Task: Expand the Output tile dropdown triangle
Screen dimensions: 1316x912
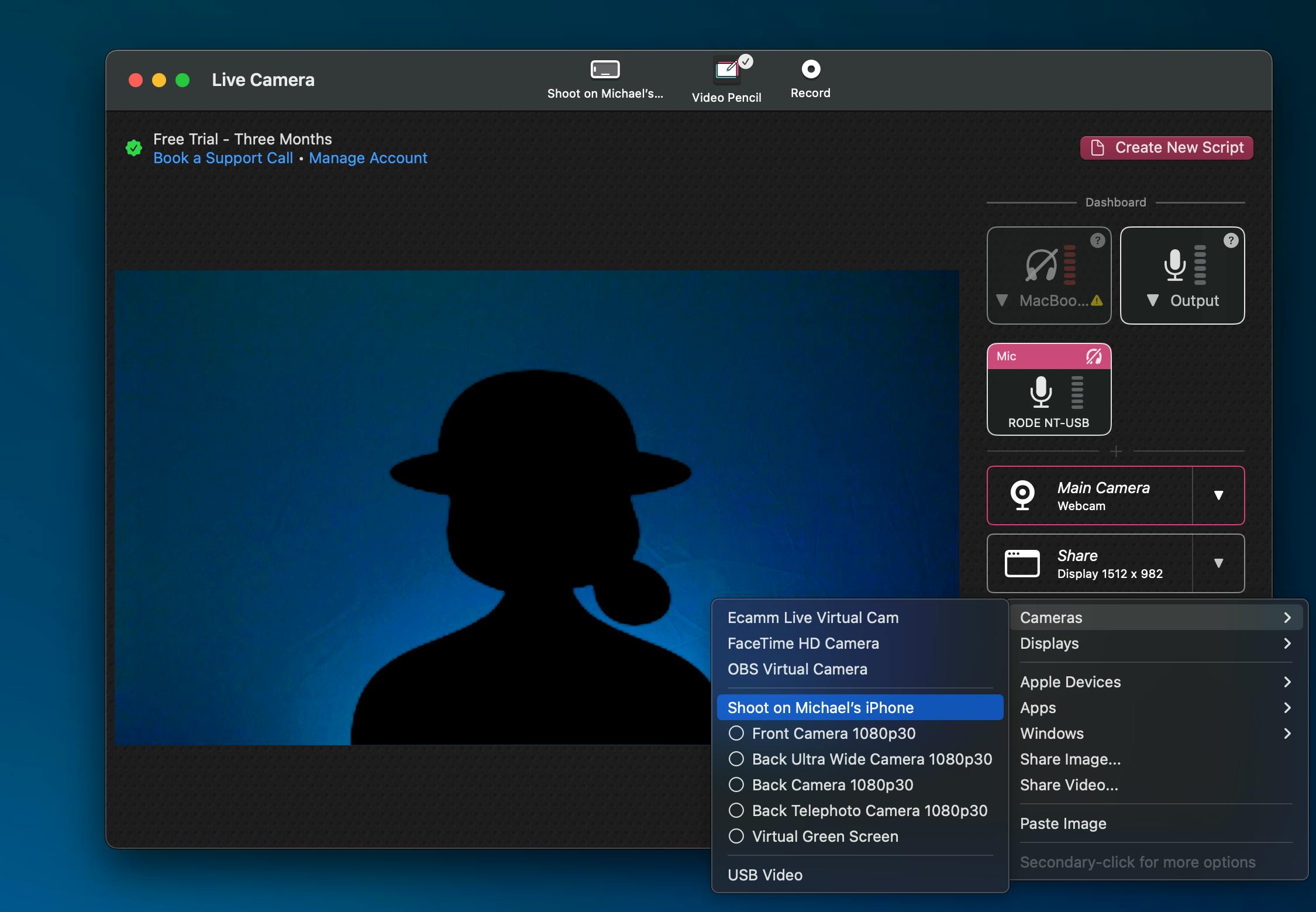Action: point(1153,301)
